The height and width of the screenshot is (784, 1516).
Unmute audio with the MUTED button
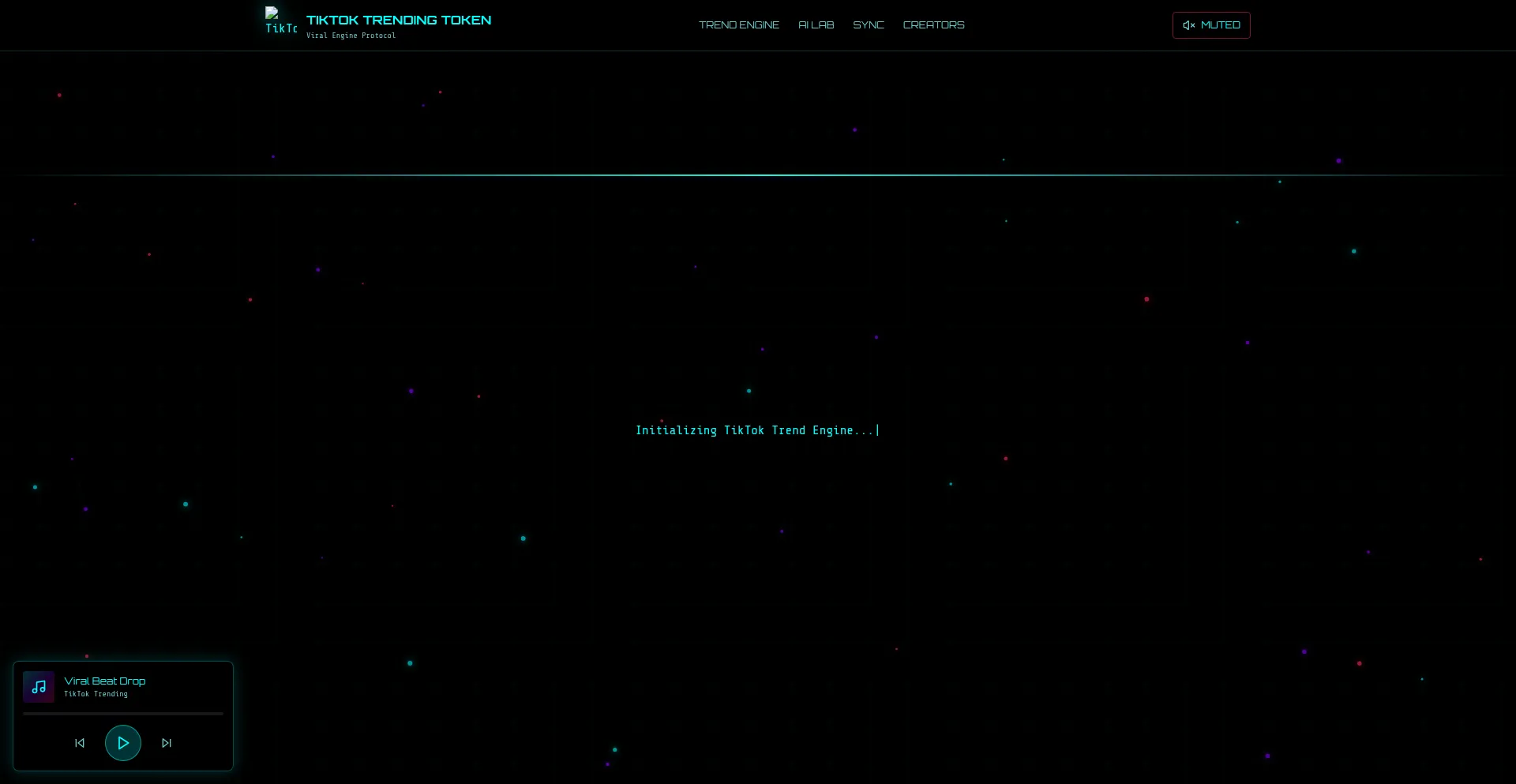click(x=1210, y=25)
